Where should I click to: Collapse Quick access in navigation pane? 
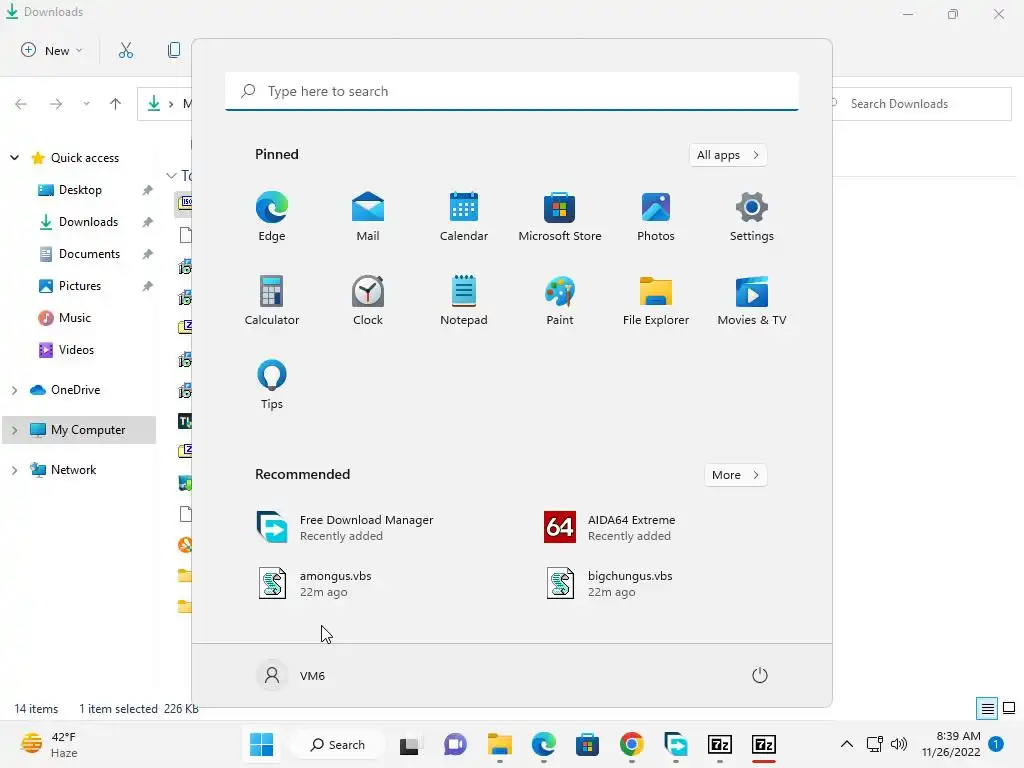pyautogui.click(x=14, y=158)
